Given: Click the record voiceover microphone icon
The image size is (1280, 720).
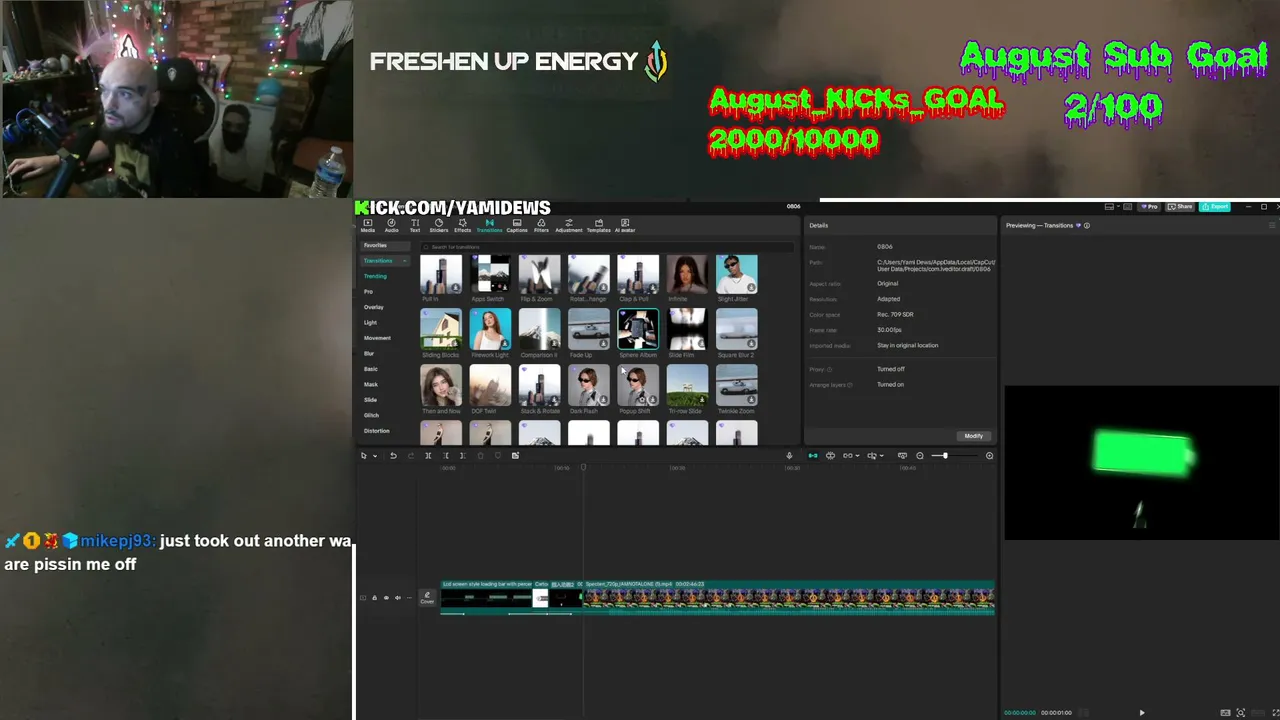Looking at the screenshot, I should point(789,456).
